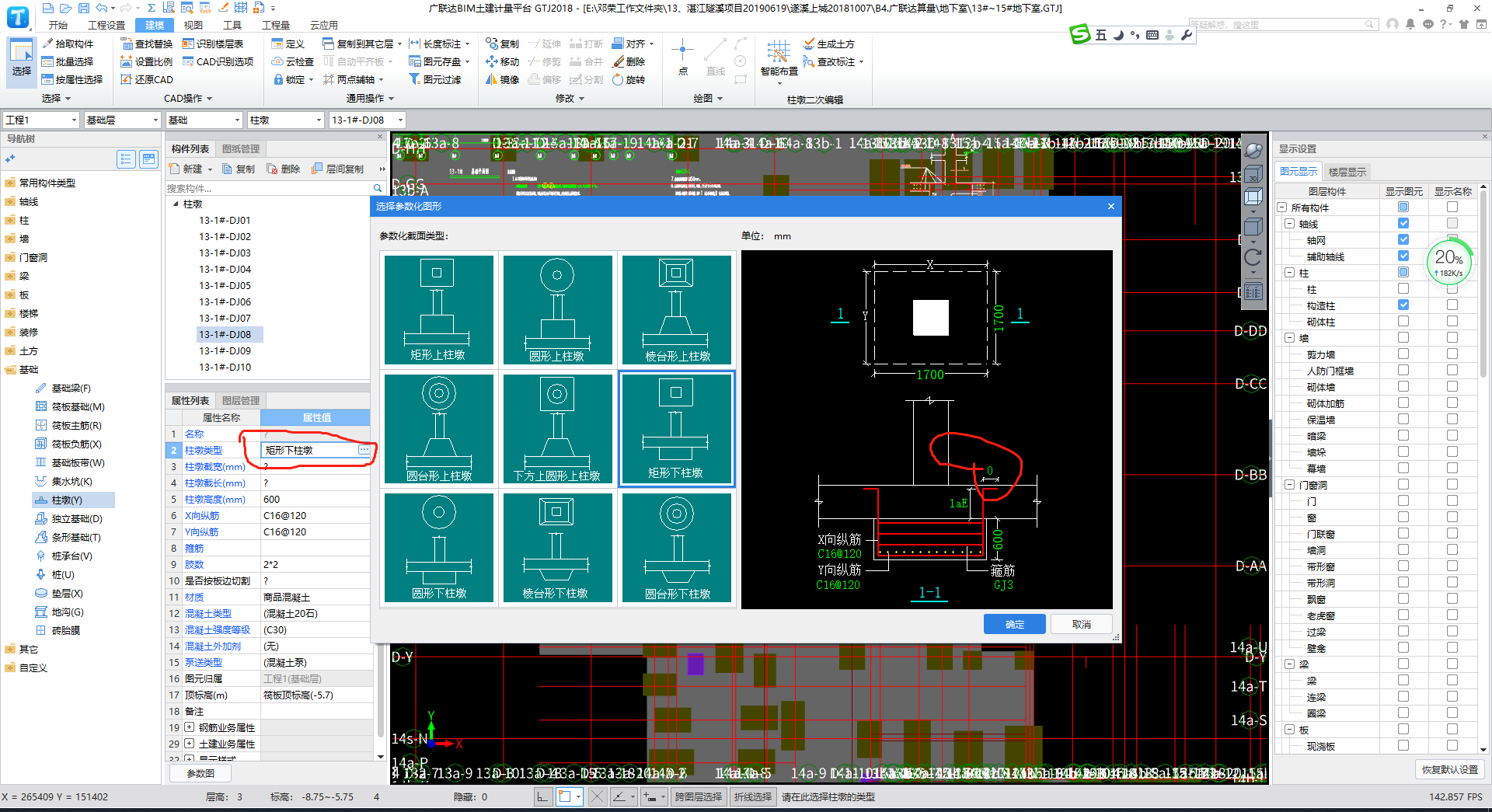Collapse the 门窗洞 group in display settings
Screen dimensions: 1492x812
1289,484
